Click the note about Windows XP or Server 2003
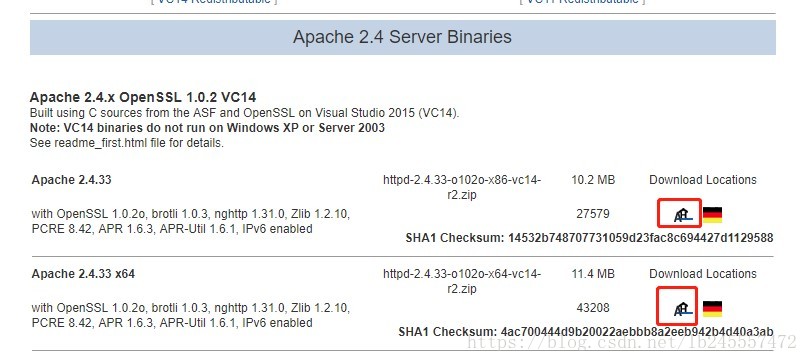This screenshot has height=362, width=808. click(x=207, y=127)
